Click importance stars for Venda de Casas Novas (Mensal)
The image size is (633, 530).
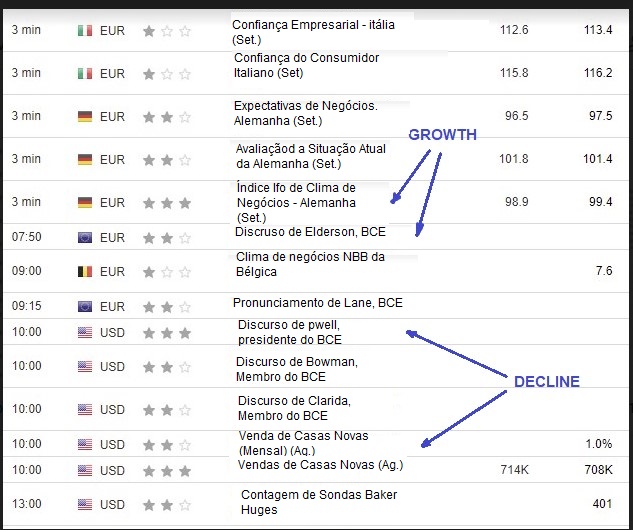point(167,445)
